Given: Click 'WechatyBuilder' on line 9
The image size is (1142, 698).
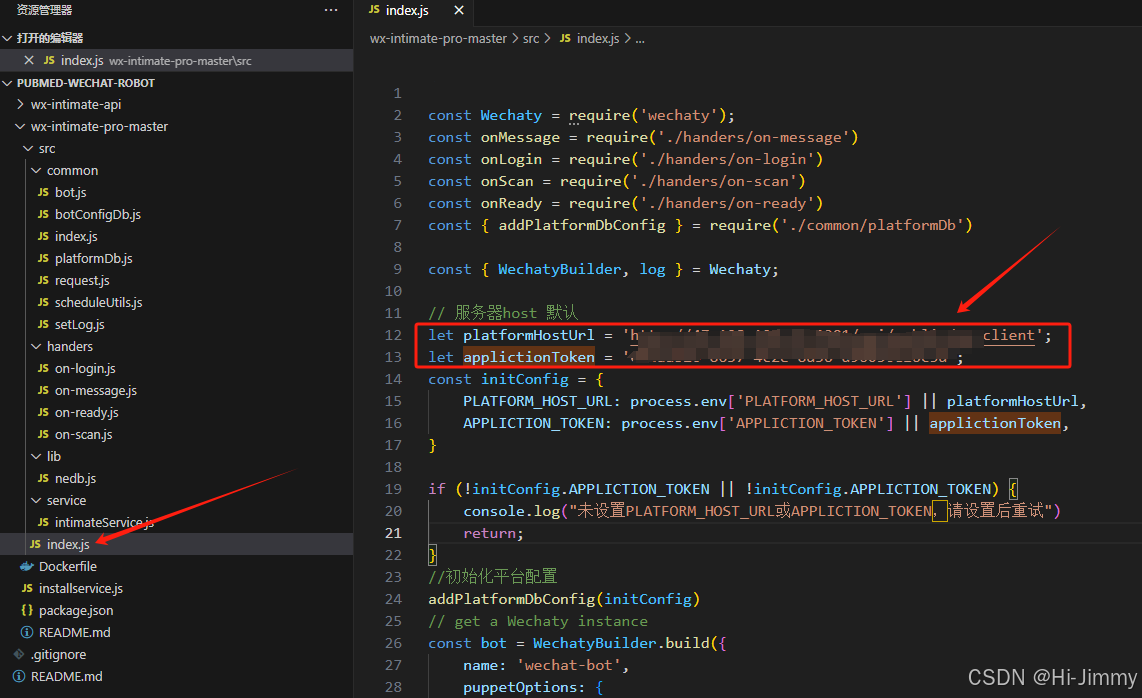Looking at the screenshot, I should click(x=559, y=270).
